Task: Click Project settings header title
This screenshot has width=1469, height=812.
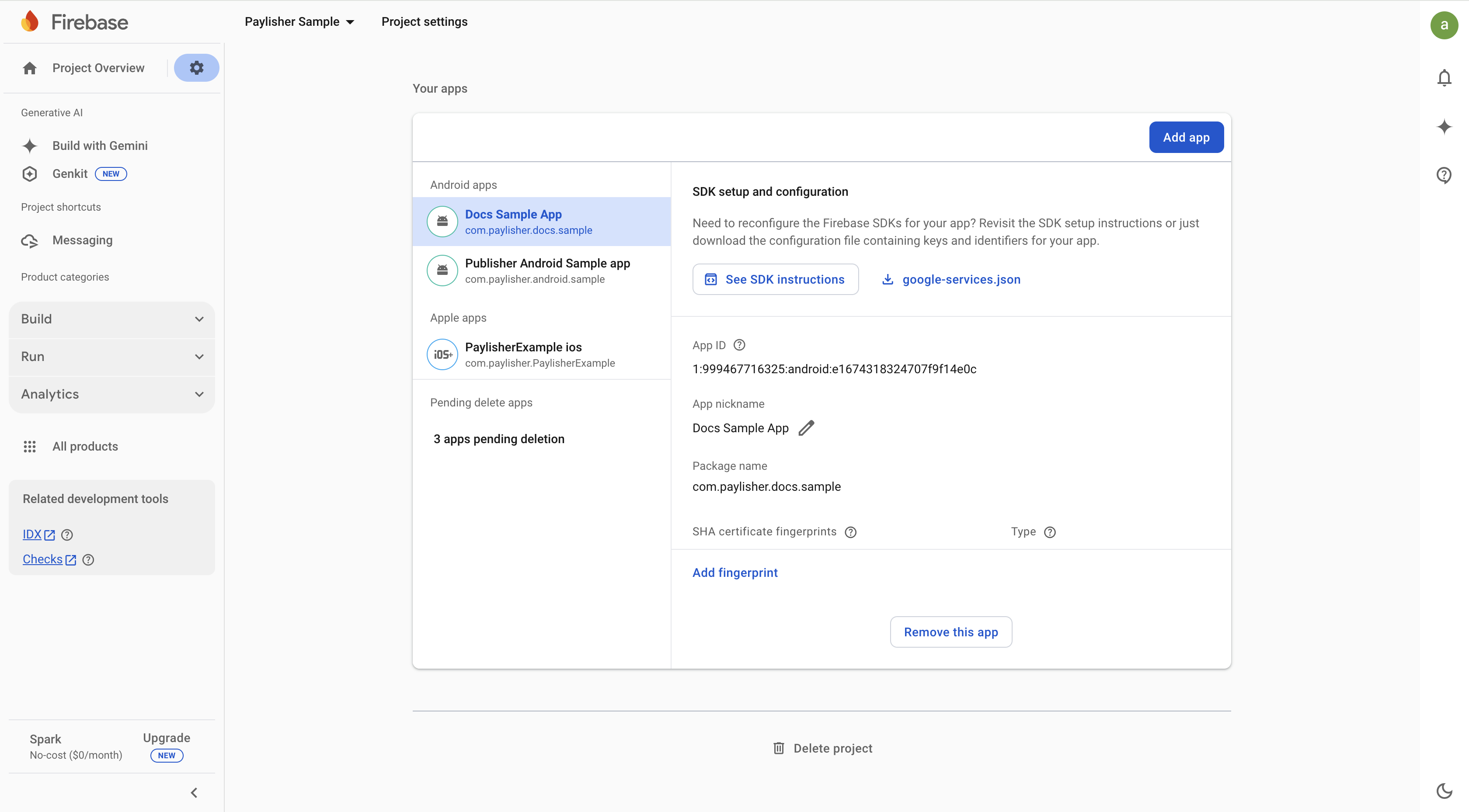Action: 424,22
